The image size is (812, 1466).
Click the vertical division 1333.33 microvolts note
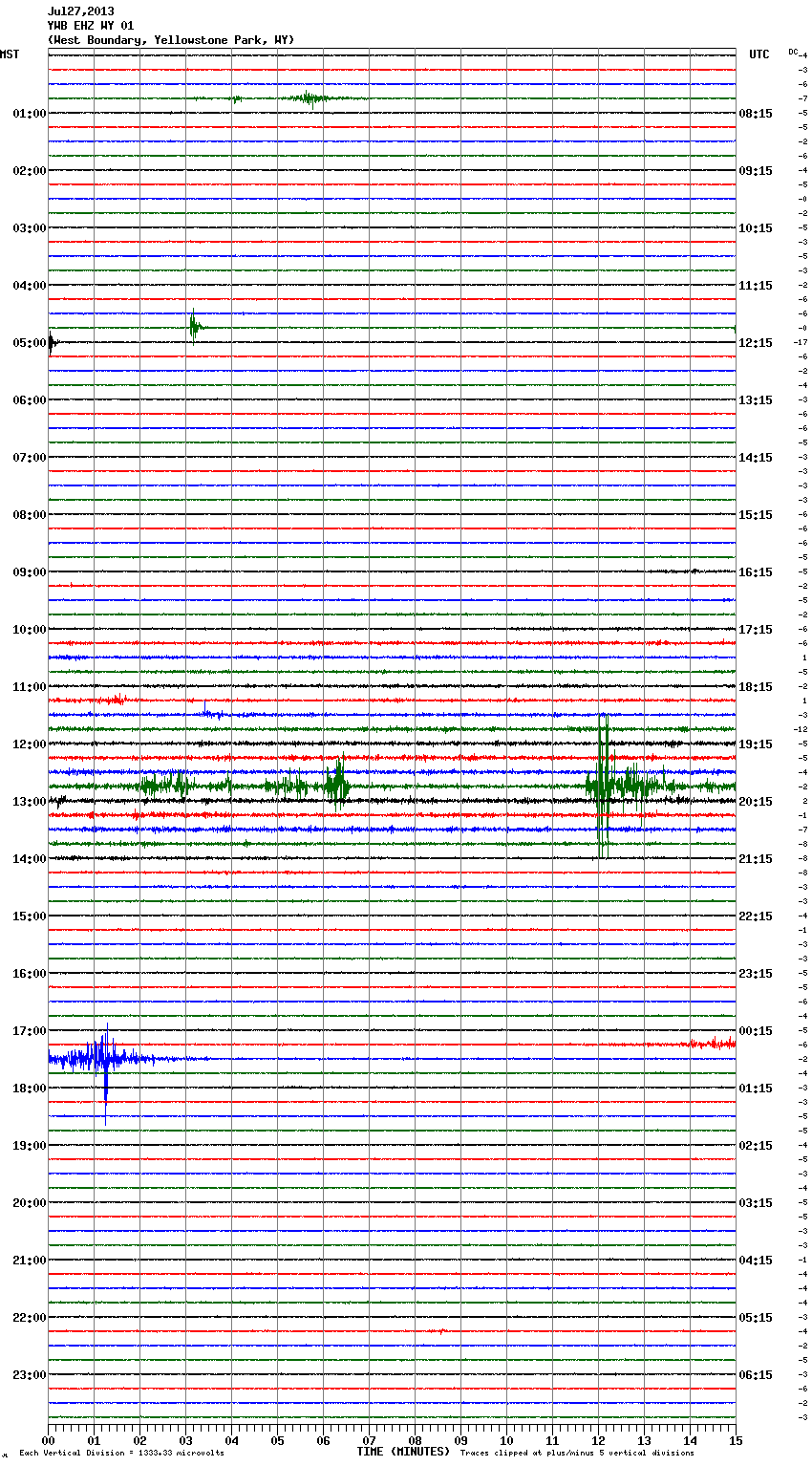tap(122, 1453)
